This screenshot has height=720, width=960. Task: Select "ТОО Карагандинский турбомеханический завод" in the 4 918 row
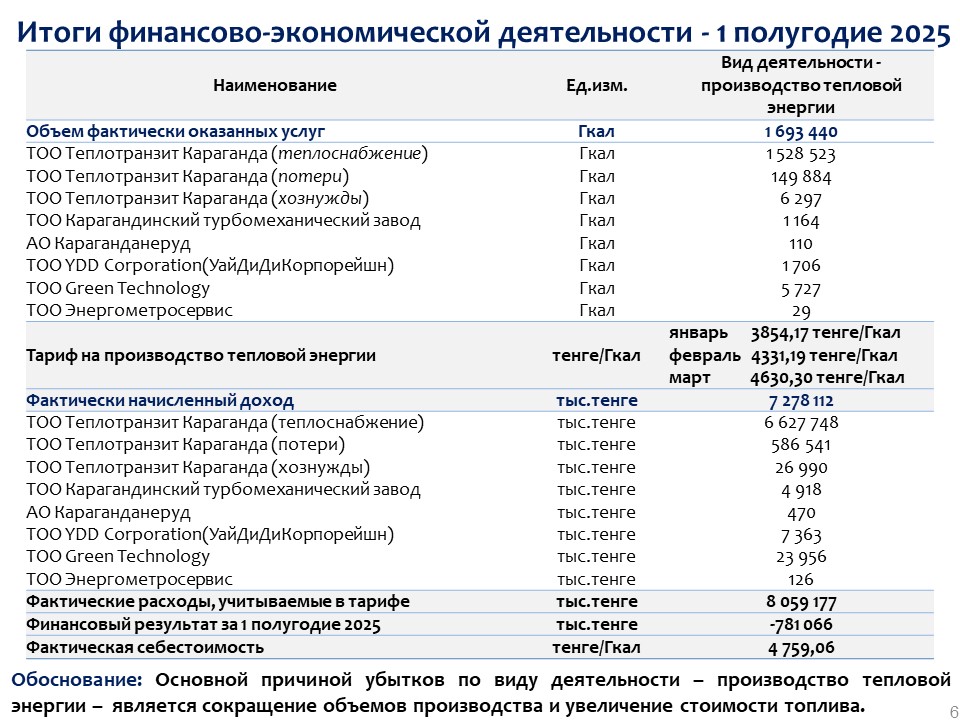click(x=223, y=490)
